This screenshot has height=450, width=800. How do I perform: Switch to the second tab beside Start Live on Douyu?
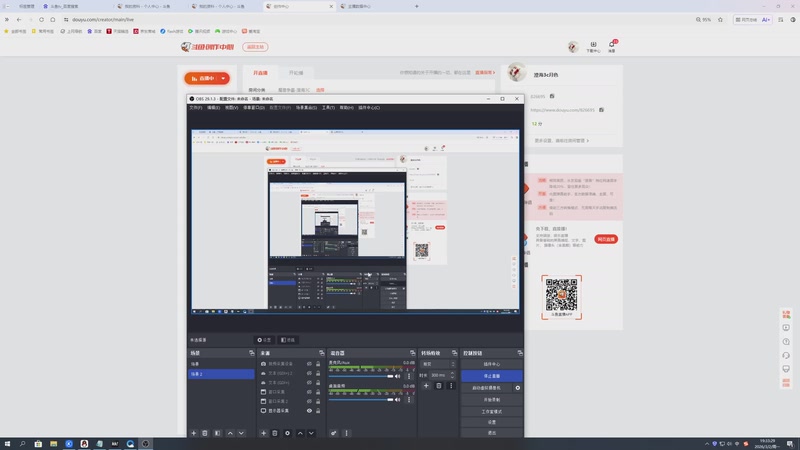tap(296, 73)
